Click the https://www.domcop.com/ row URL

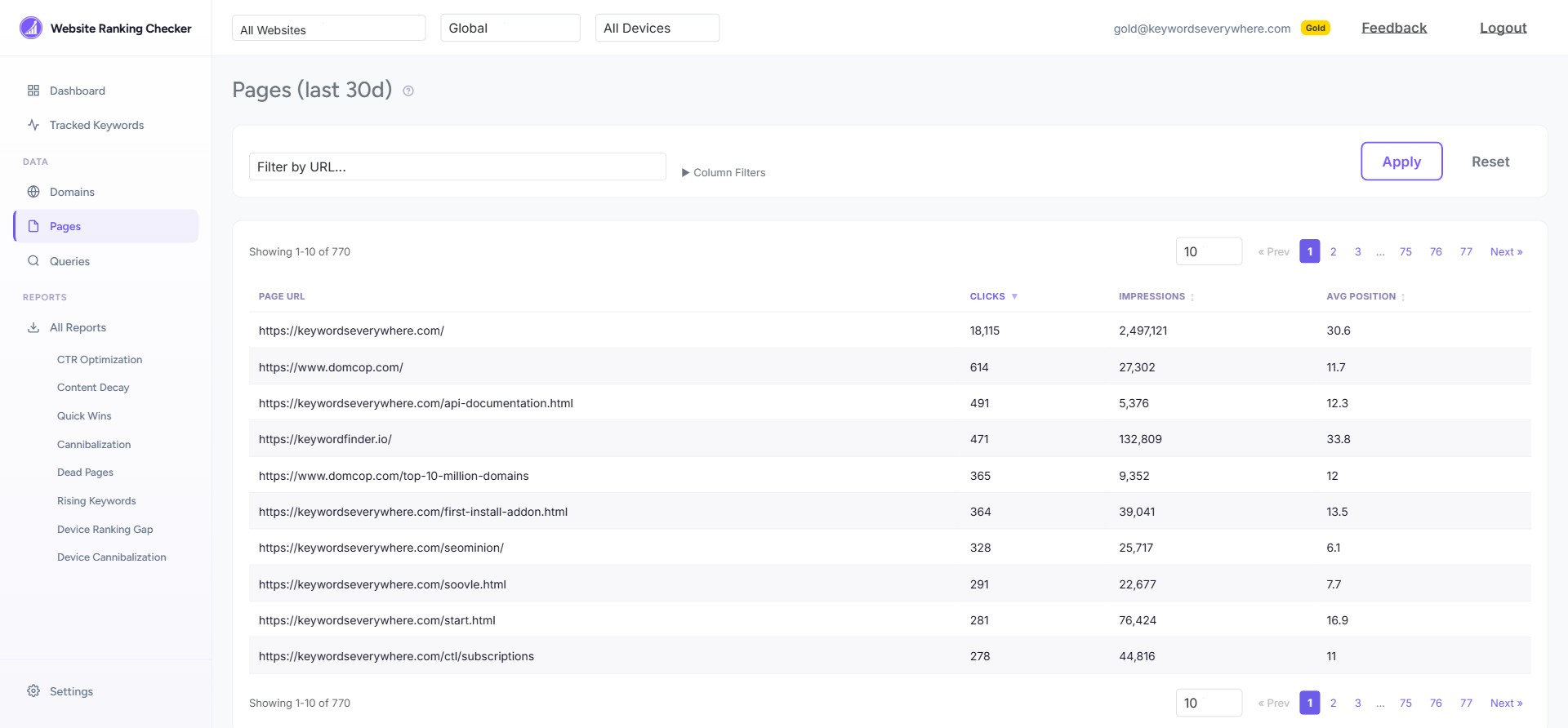331,367
